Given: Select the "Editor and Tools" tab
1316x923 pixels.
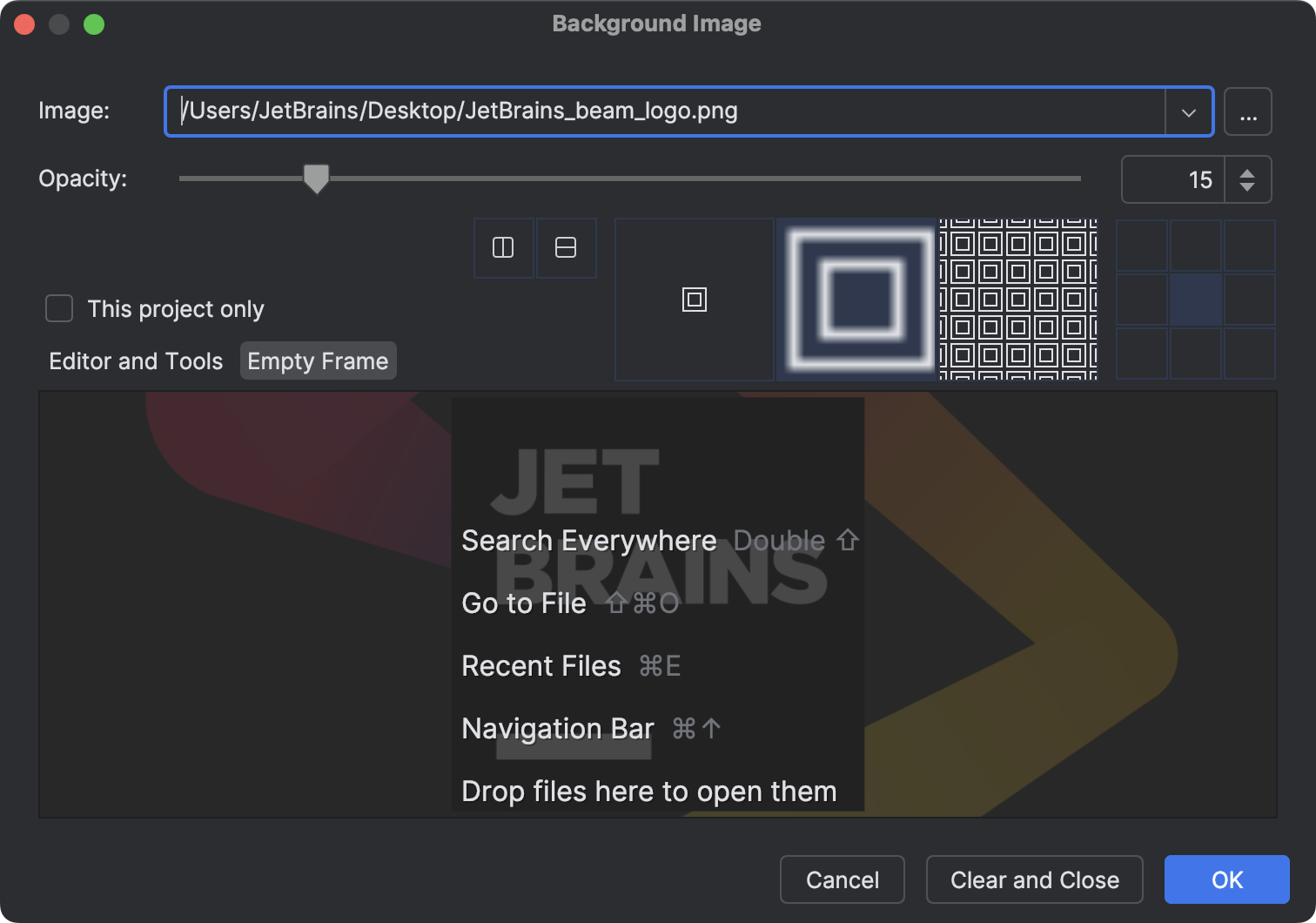Looking at the screenshot, I should pyautogui.click(x=135, y=360).
